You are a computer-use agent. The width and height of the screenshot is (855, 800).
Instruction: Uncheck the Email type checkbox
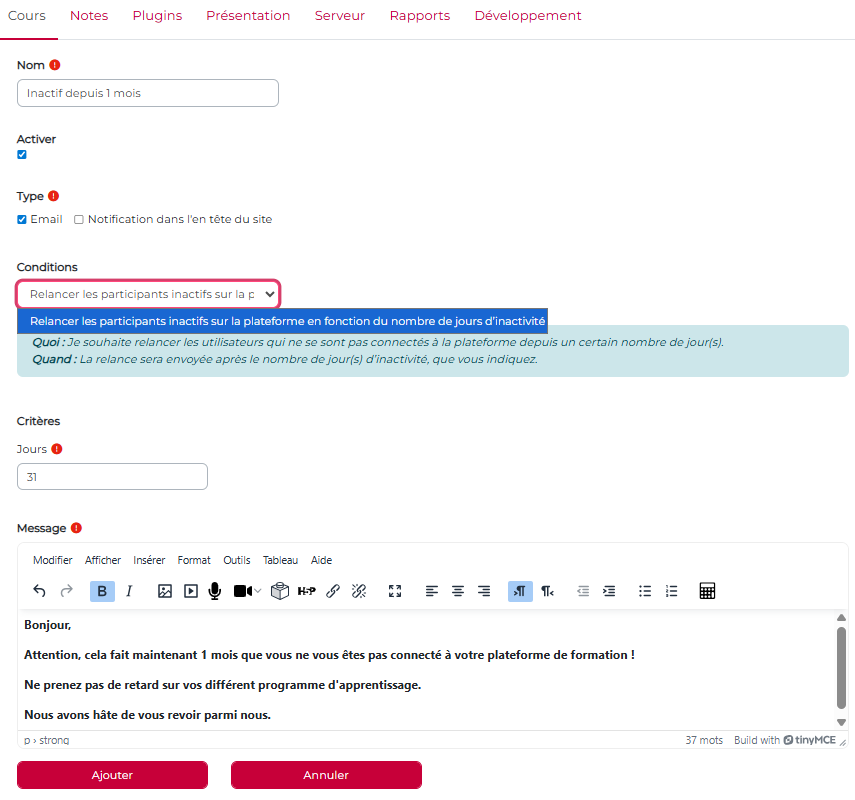[22, 220]
